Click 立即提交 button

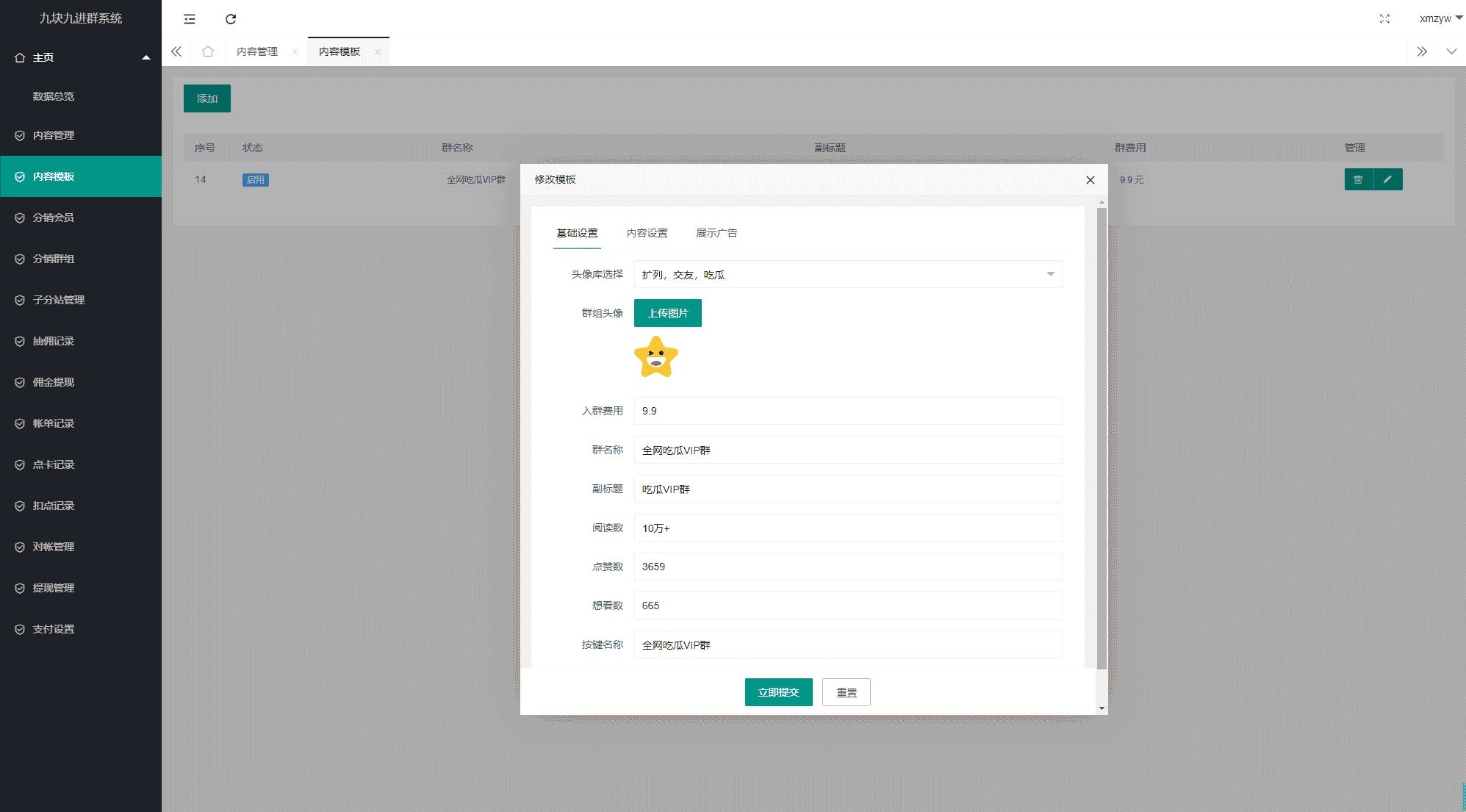[x=779, y=692]
